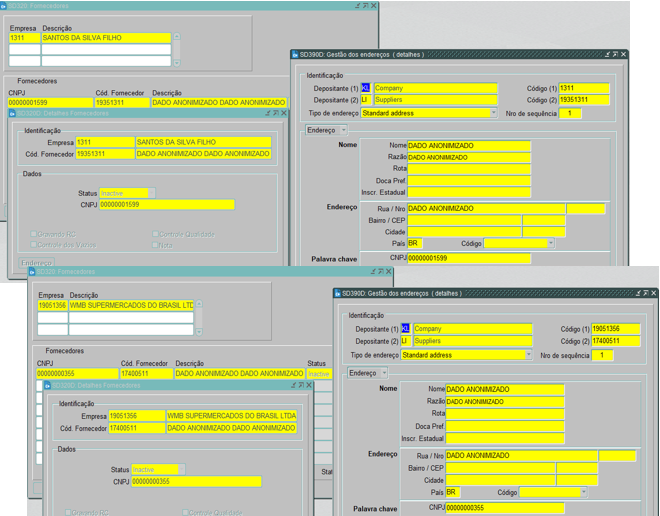Click Empresa cell 1311 in top Fornecedores list

pyautogui.click(x=24, y=38)
